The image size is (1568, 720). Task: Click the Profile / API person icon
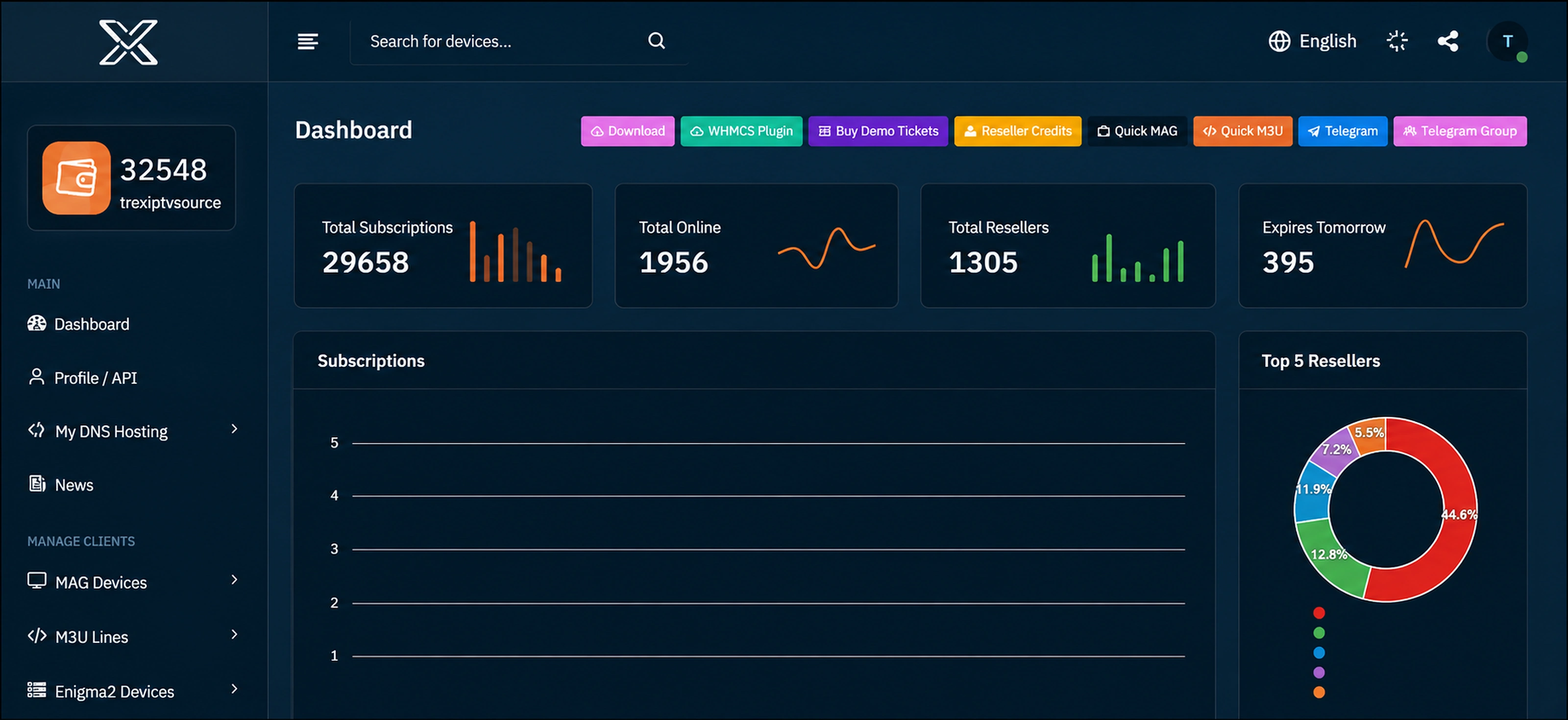(x=37, y=377)
